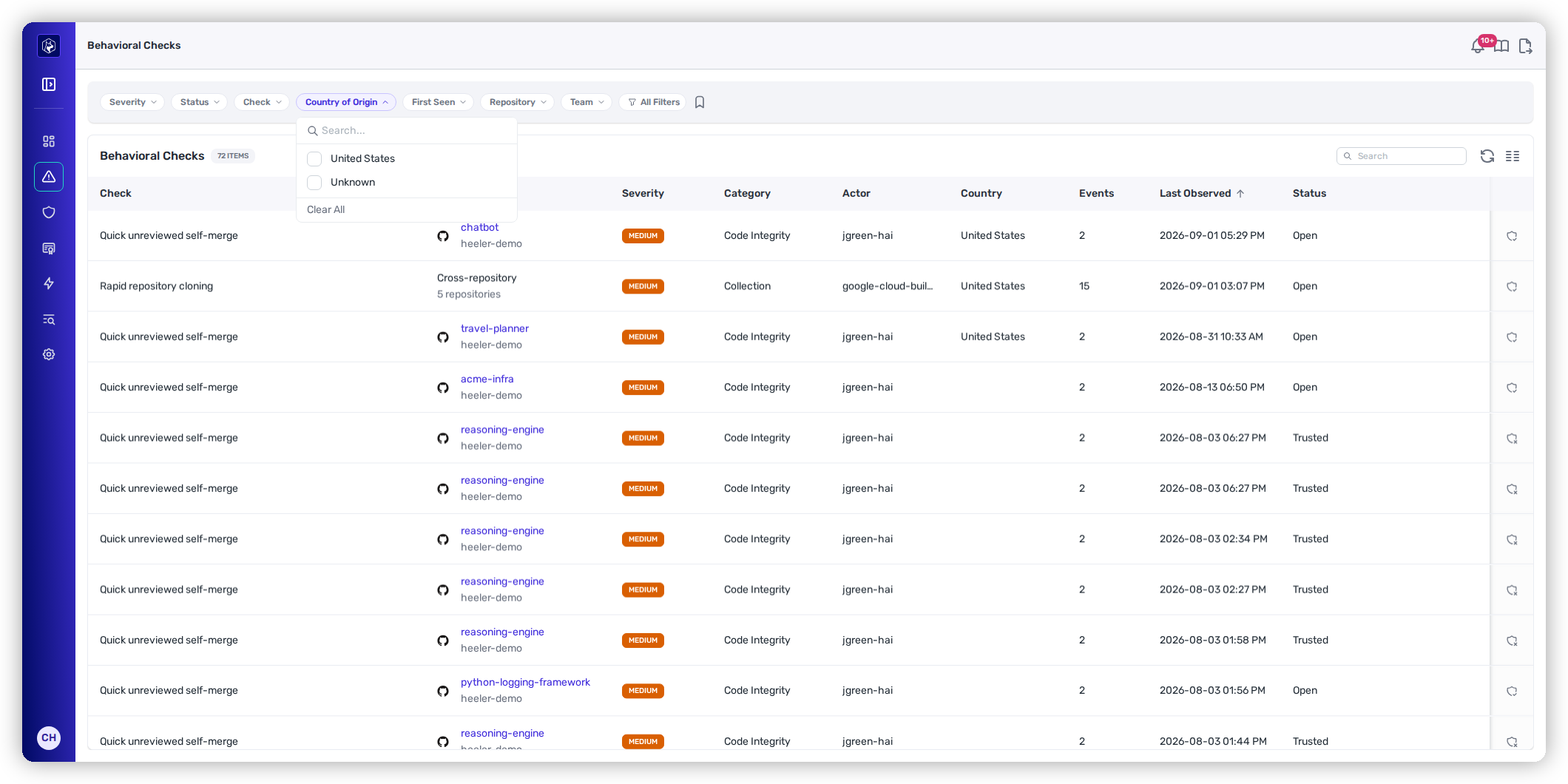1568x784 pixels.
Task: Open the documentation book icon
Action: click(x=1501, y=47)
